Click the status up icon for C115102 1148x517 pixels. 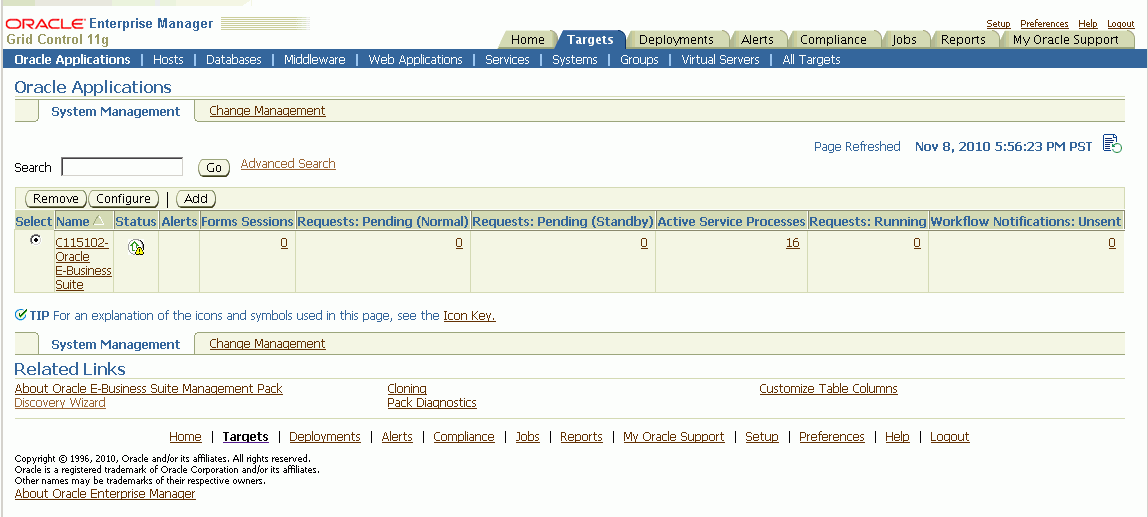[136, 248]
